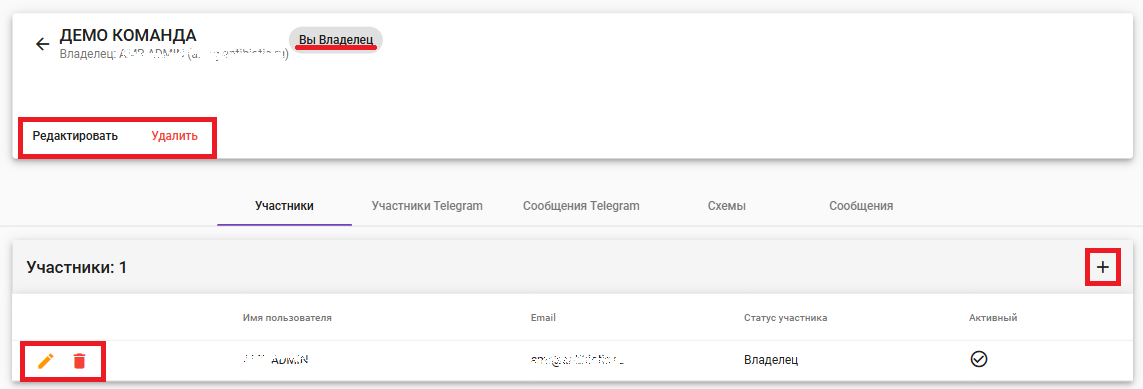Click the Имя пользователя column header
The width and height of the screenshot is (1143, 389).
[x=287, y=318]
